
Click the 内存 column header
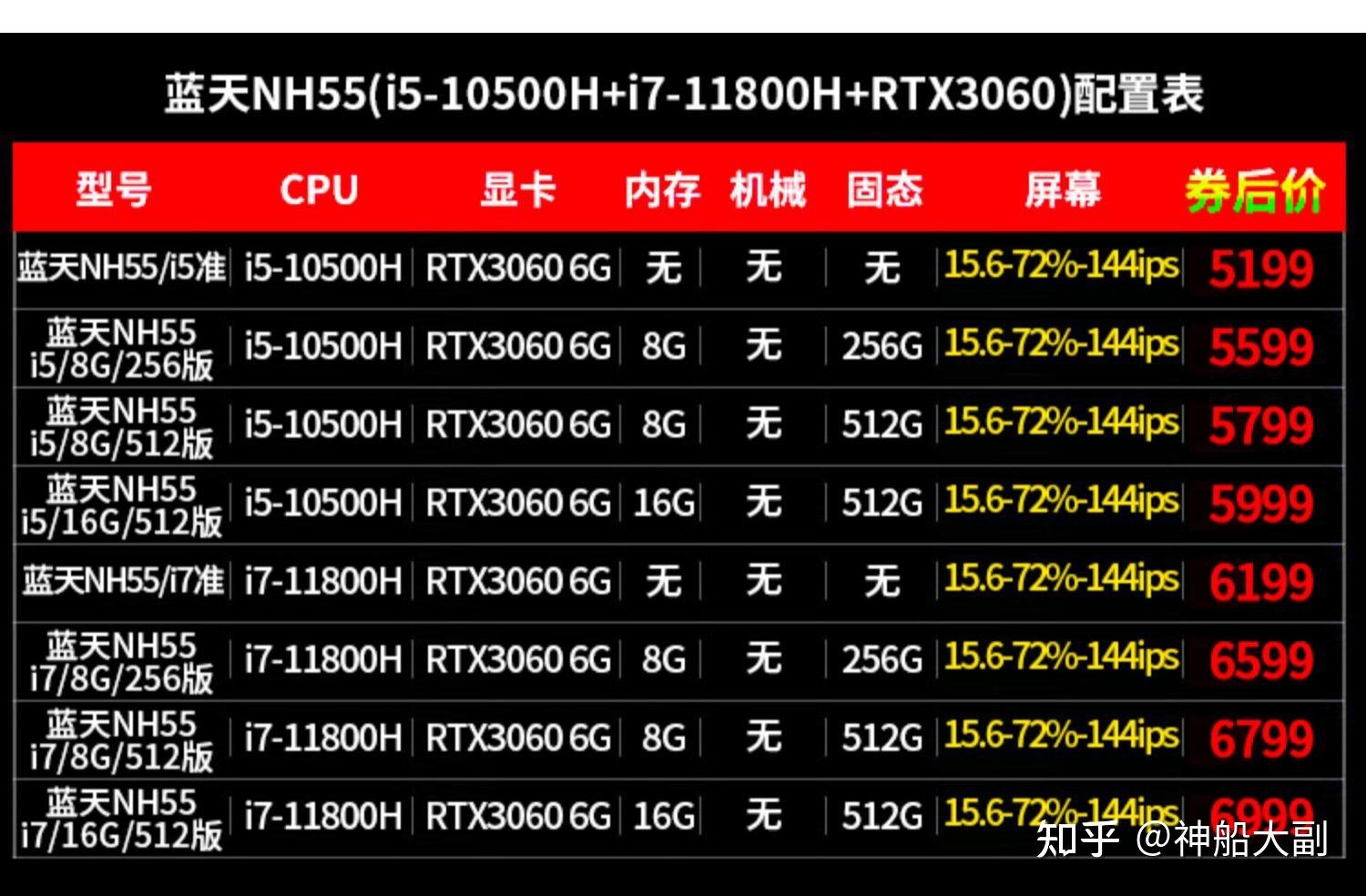click(662, 189)
